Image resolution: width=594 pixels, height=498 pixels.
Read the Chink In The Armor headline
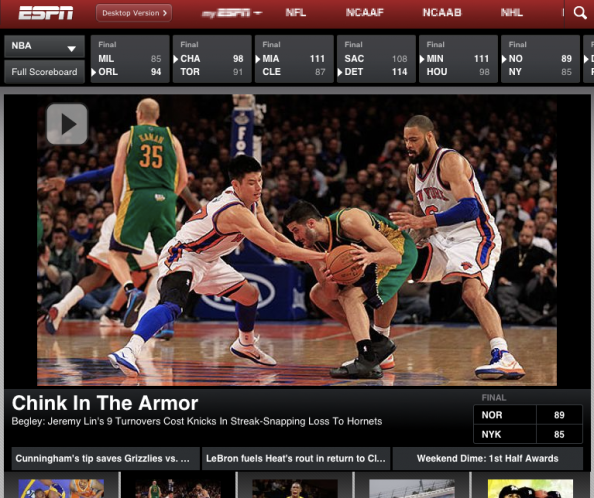105,403
